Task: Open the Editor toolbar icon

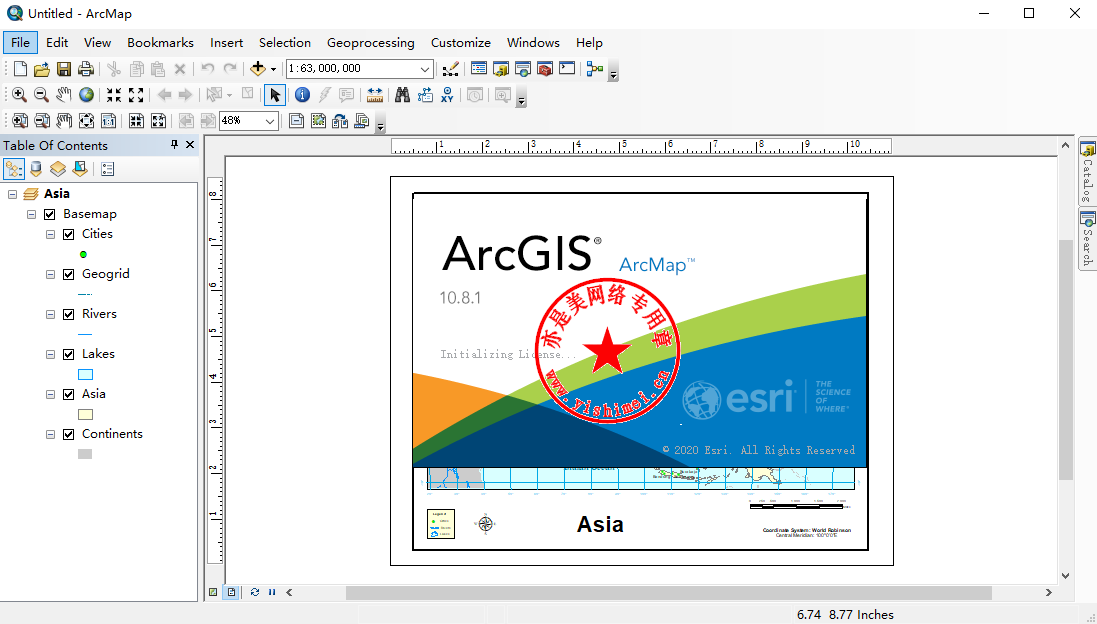Action: [x=451, y=69]
